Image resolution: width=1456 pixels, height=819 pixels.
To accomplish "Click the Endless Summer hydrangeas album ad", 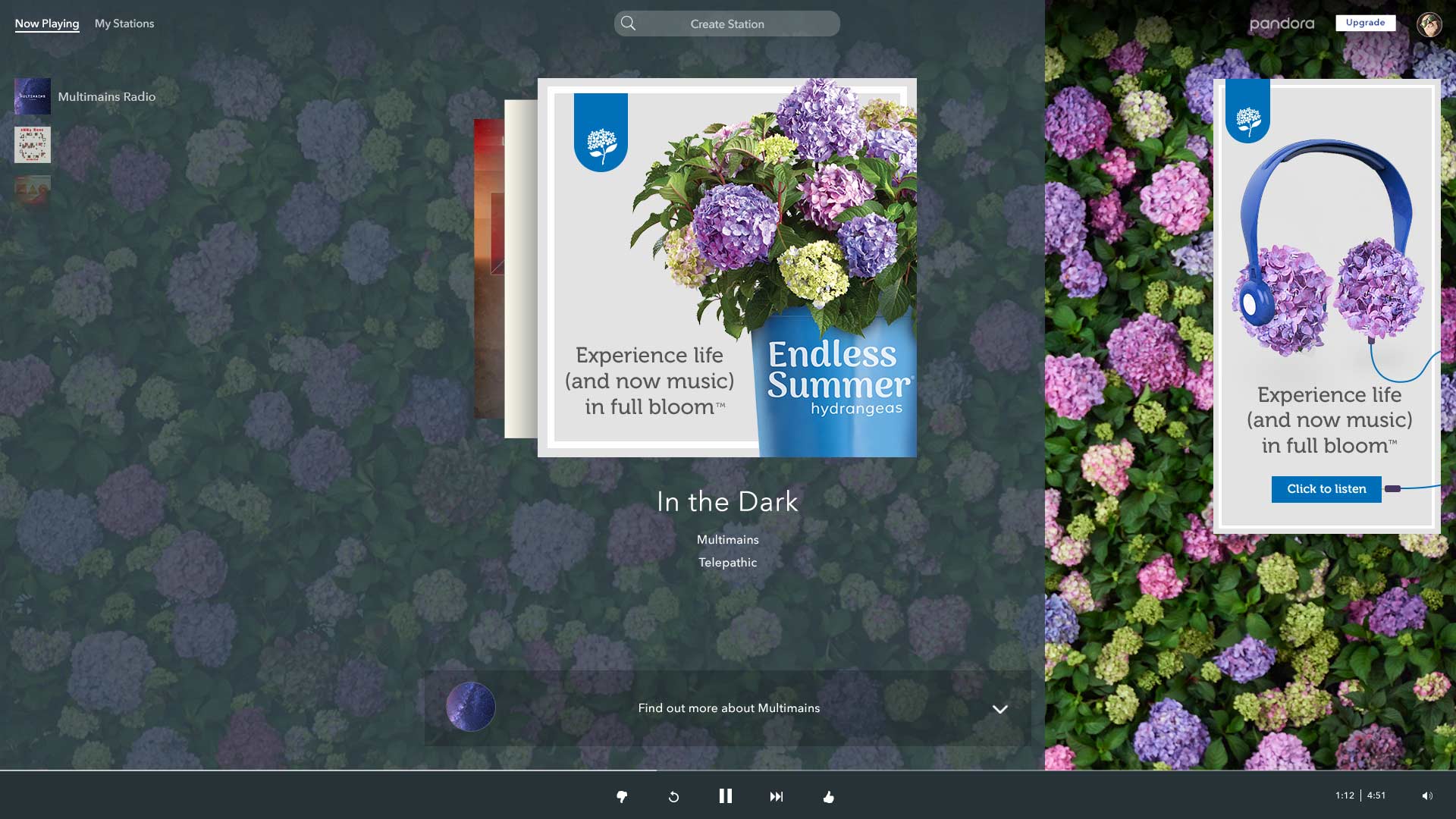I will tap(727, 268).
